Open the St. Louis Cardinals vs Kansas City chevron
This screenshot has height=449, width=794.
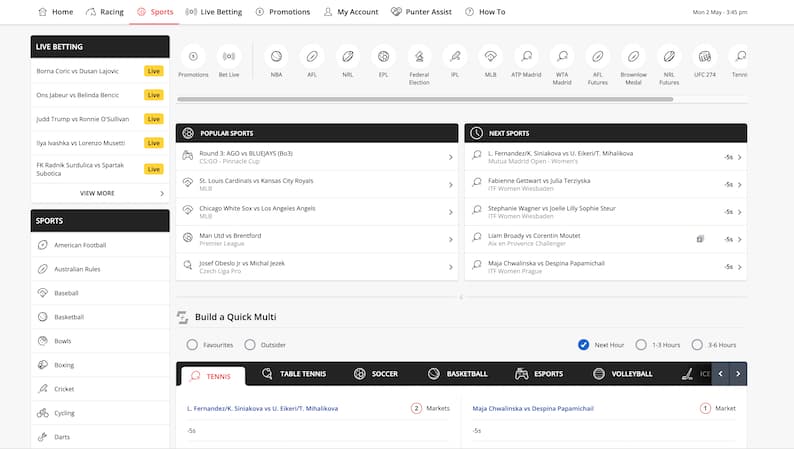450,185
